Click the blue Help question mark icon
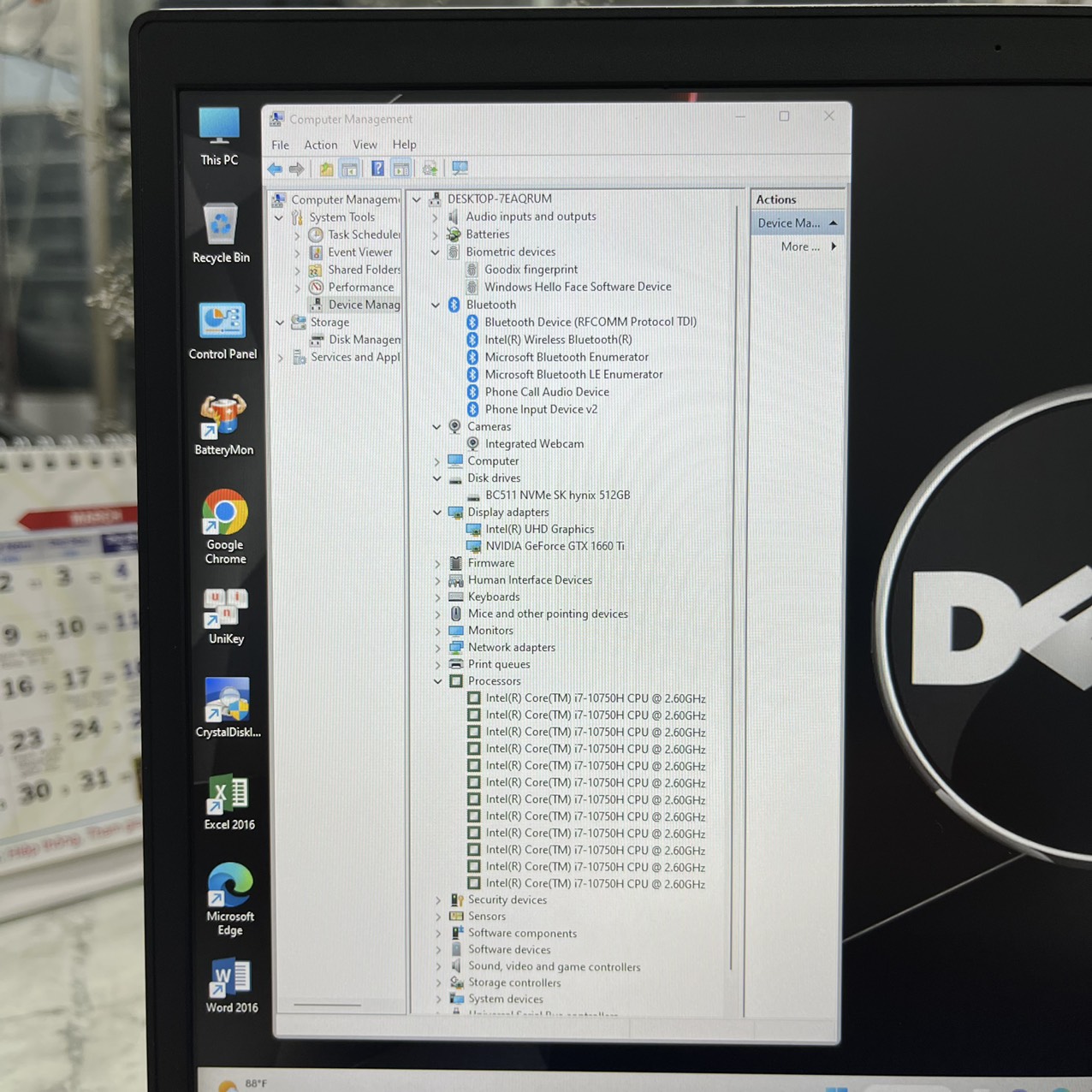The height and width of the screenshot is (1092, 1092). (x=377, y=169)
